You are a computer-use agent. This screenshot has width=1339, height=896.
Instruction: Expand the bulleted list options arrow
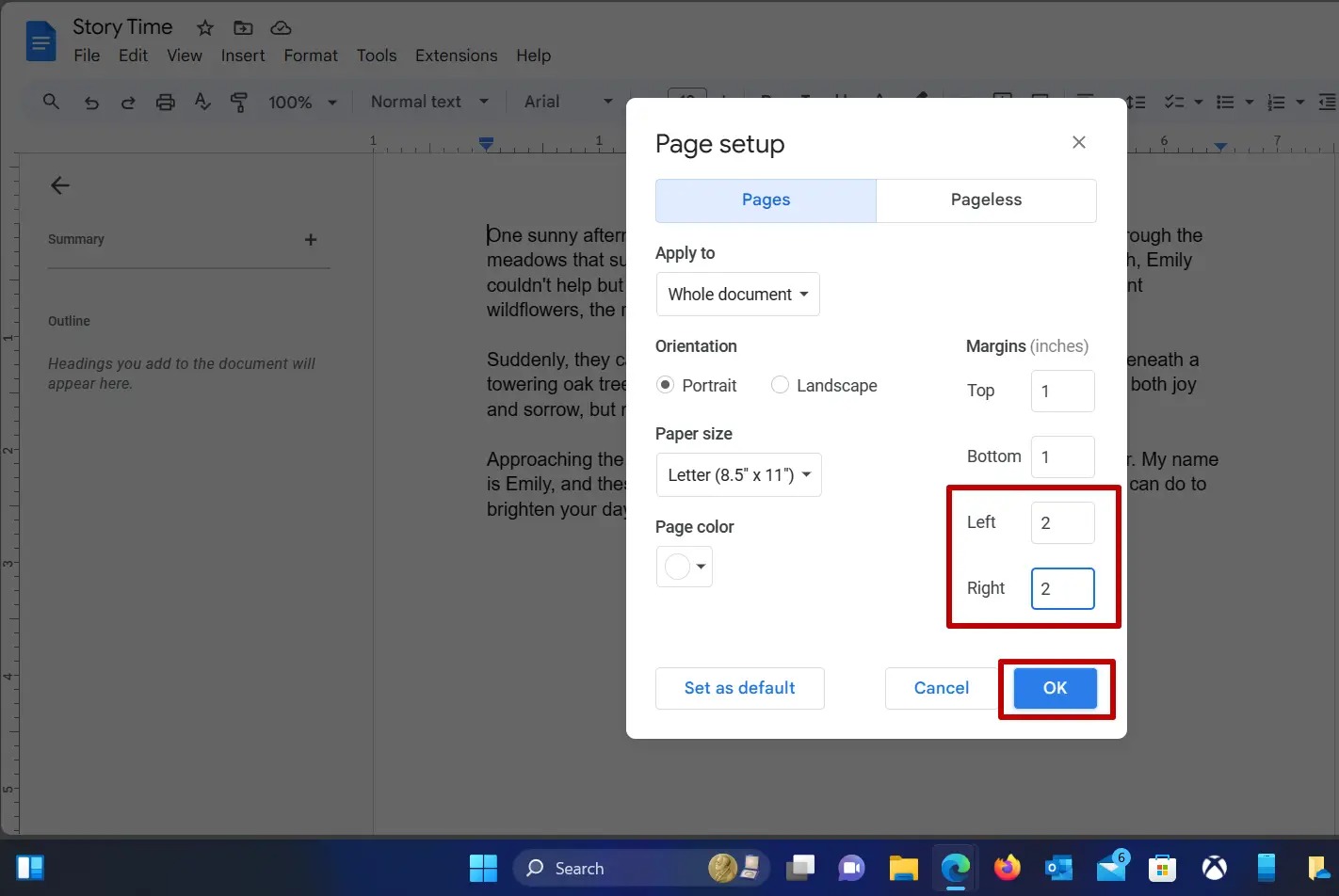[1250, 102]
